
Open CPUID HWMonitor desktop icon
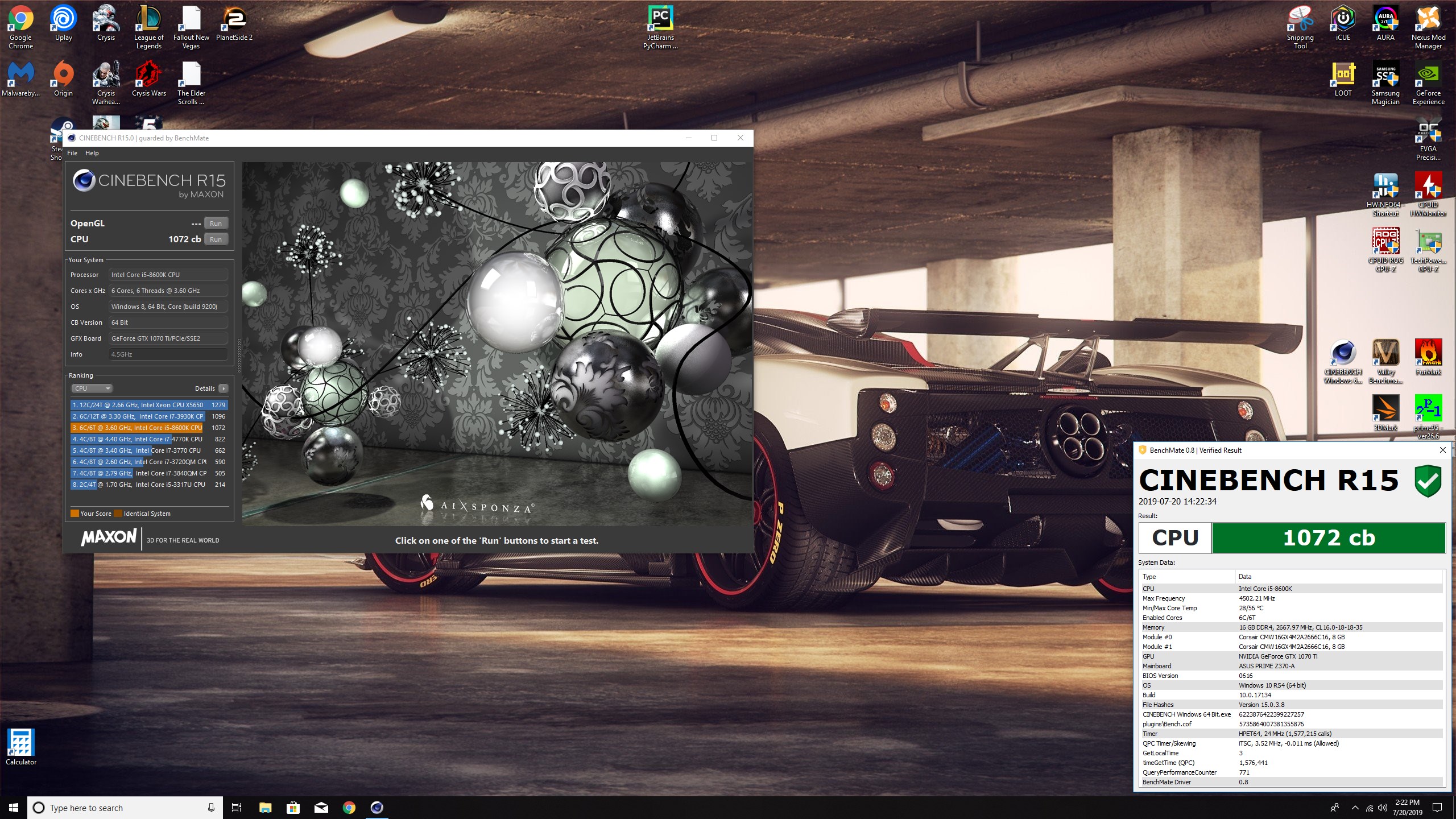[1428, 195]
